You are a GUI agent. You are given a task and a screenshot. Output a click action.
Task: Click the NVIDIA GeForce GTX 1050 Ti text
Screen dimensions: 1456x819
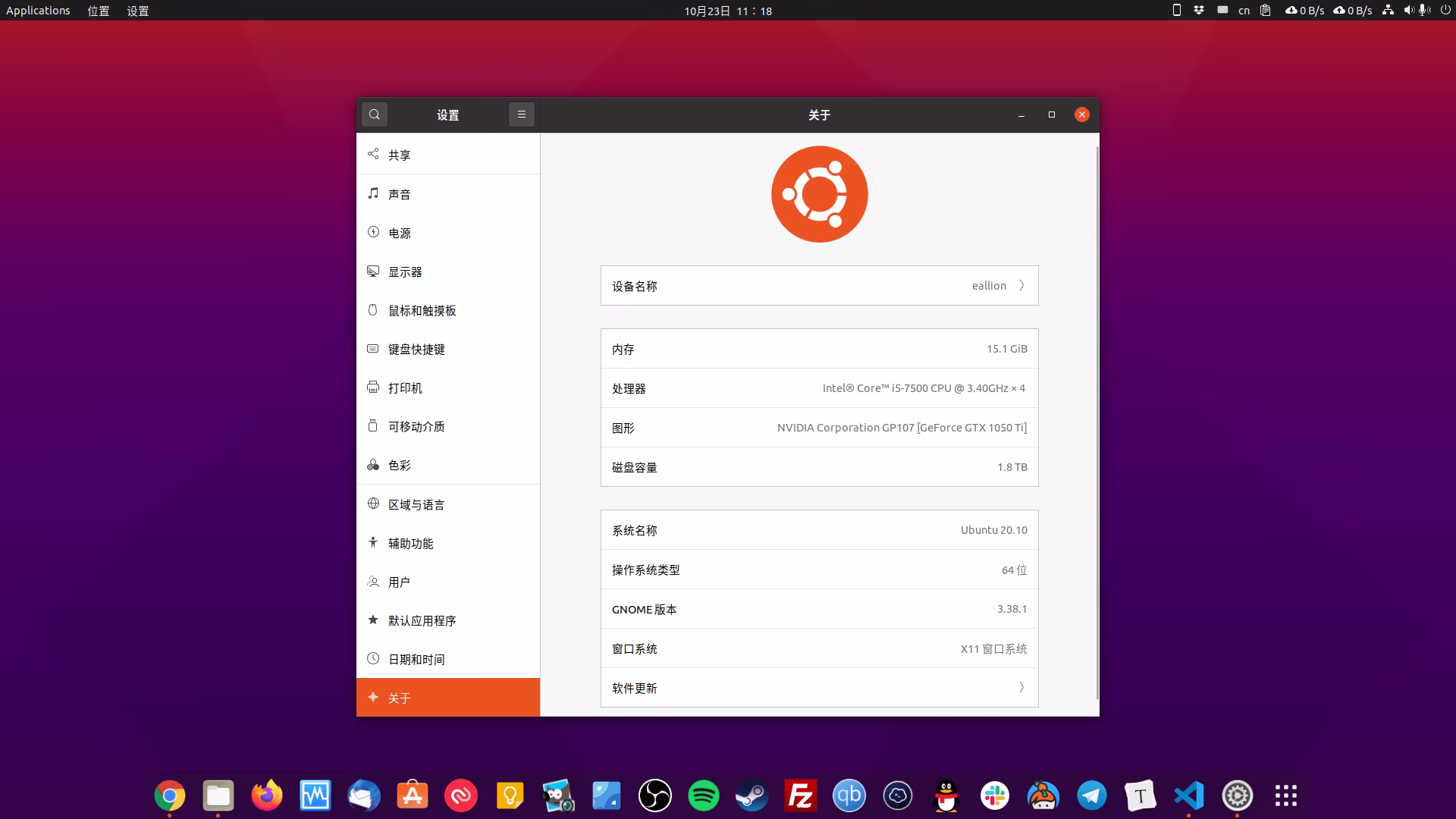[902, 428]
